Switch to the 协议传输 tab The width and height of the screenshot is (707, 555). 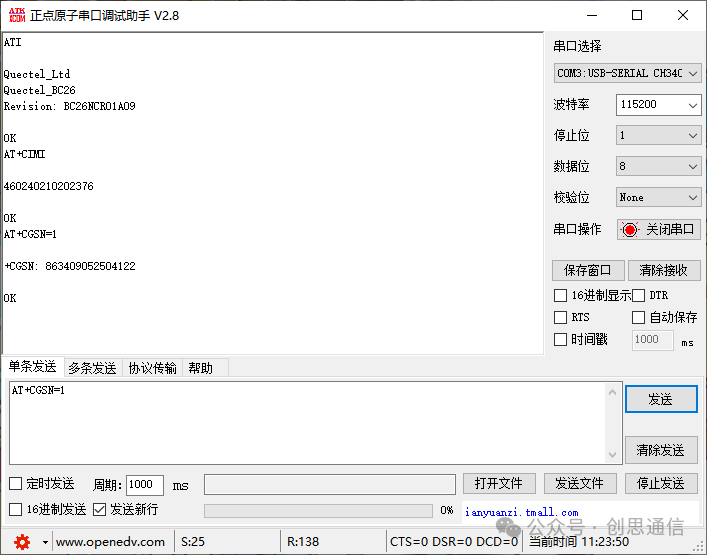pyautogui.click(x=152, y=368)
